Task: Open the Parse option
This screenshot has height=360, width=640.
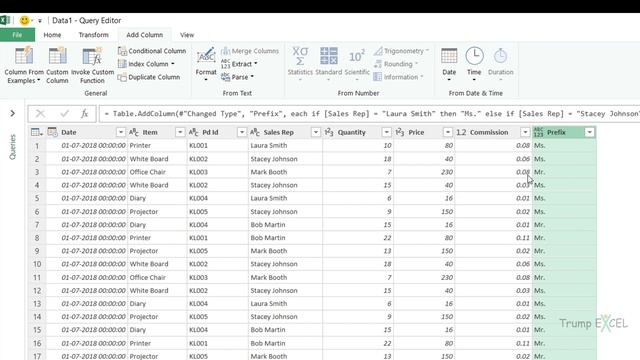Action: click(x=238, y=77)
